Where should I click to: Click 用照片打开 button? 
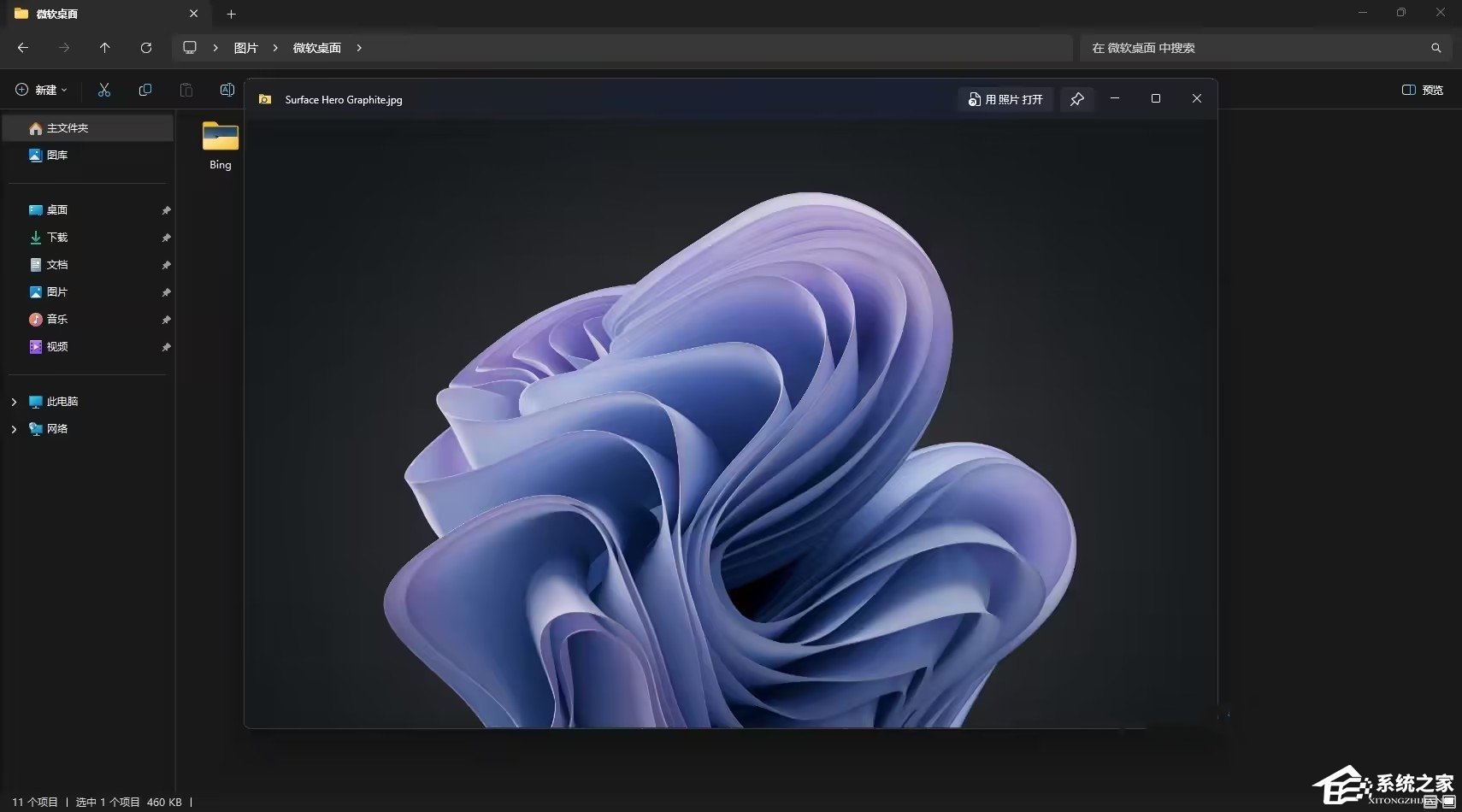click(x=1005, y=99)
